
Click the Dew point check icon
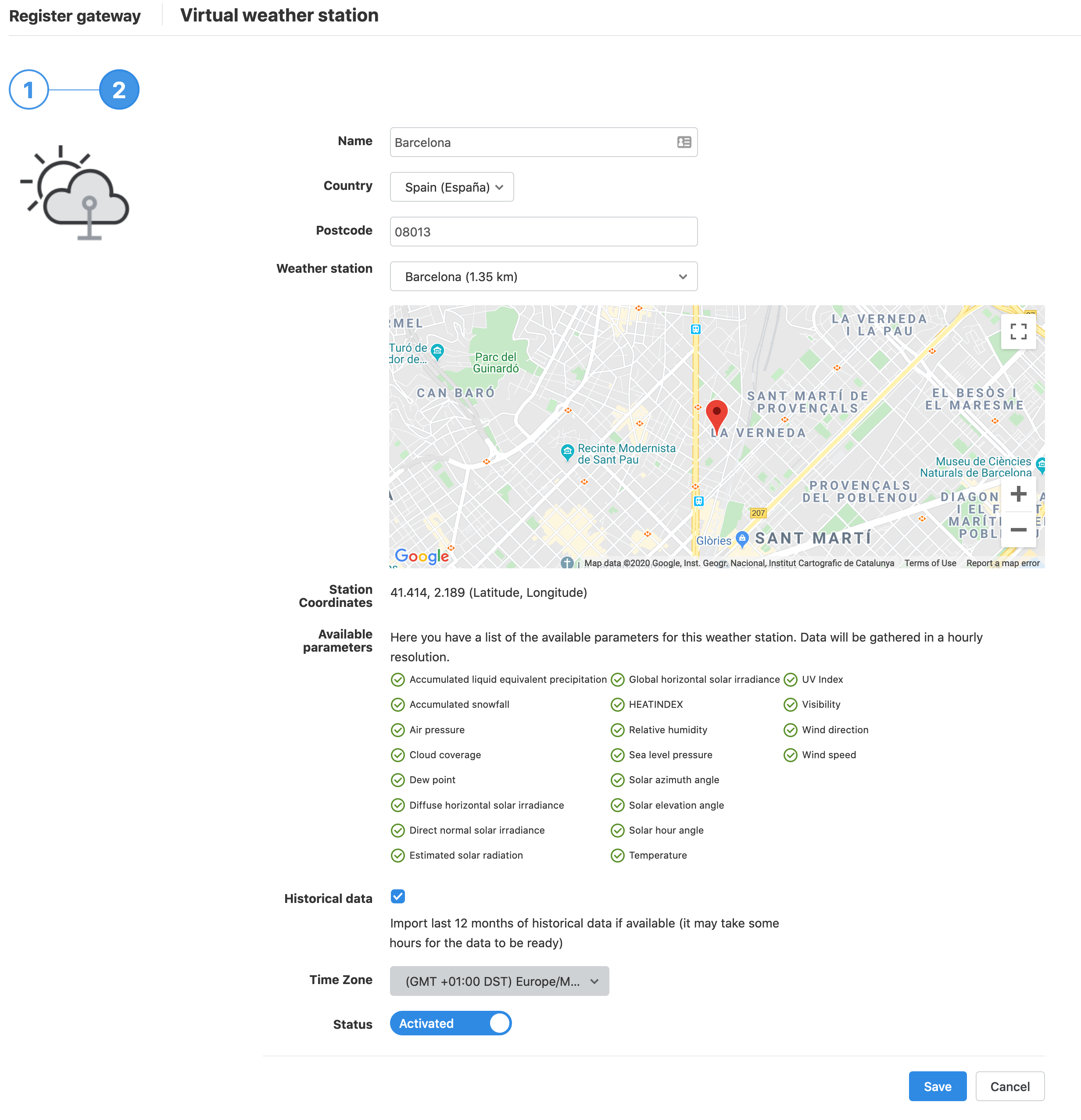pyautogui.click(x=398, y=780)
